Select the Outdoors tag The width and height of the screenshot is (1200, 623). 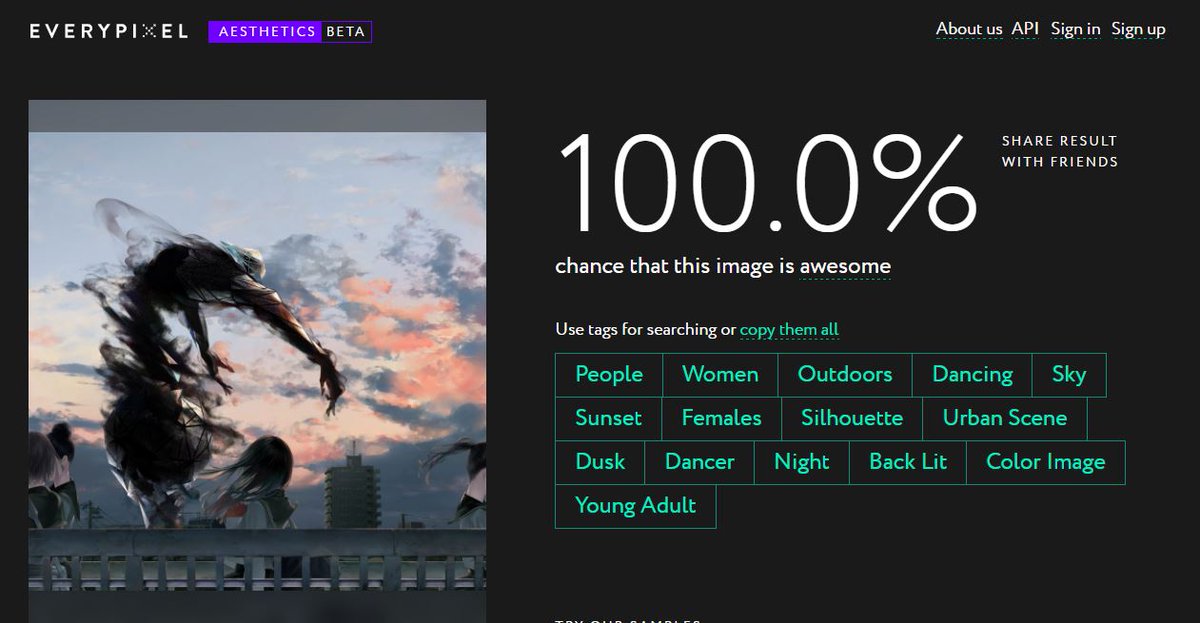click(845, 375)
